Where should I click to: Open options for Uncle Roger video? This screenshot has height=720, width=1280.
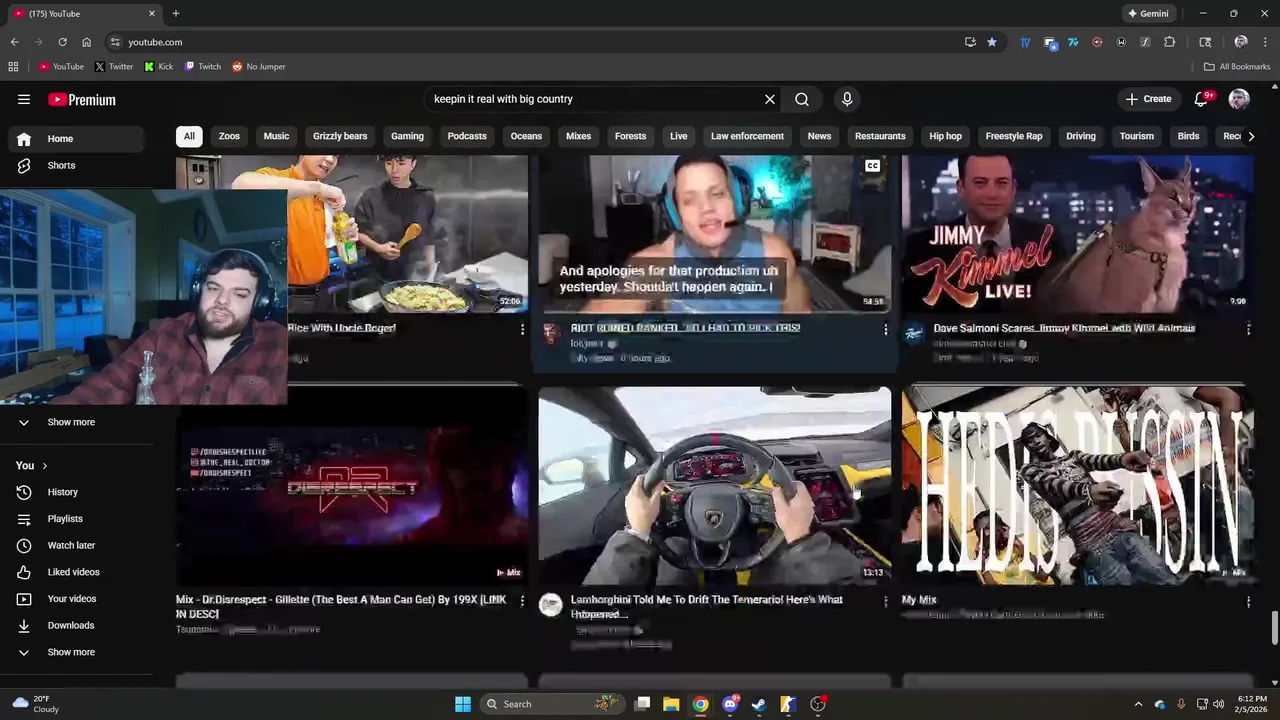(x=522, y=329)
